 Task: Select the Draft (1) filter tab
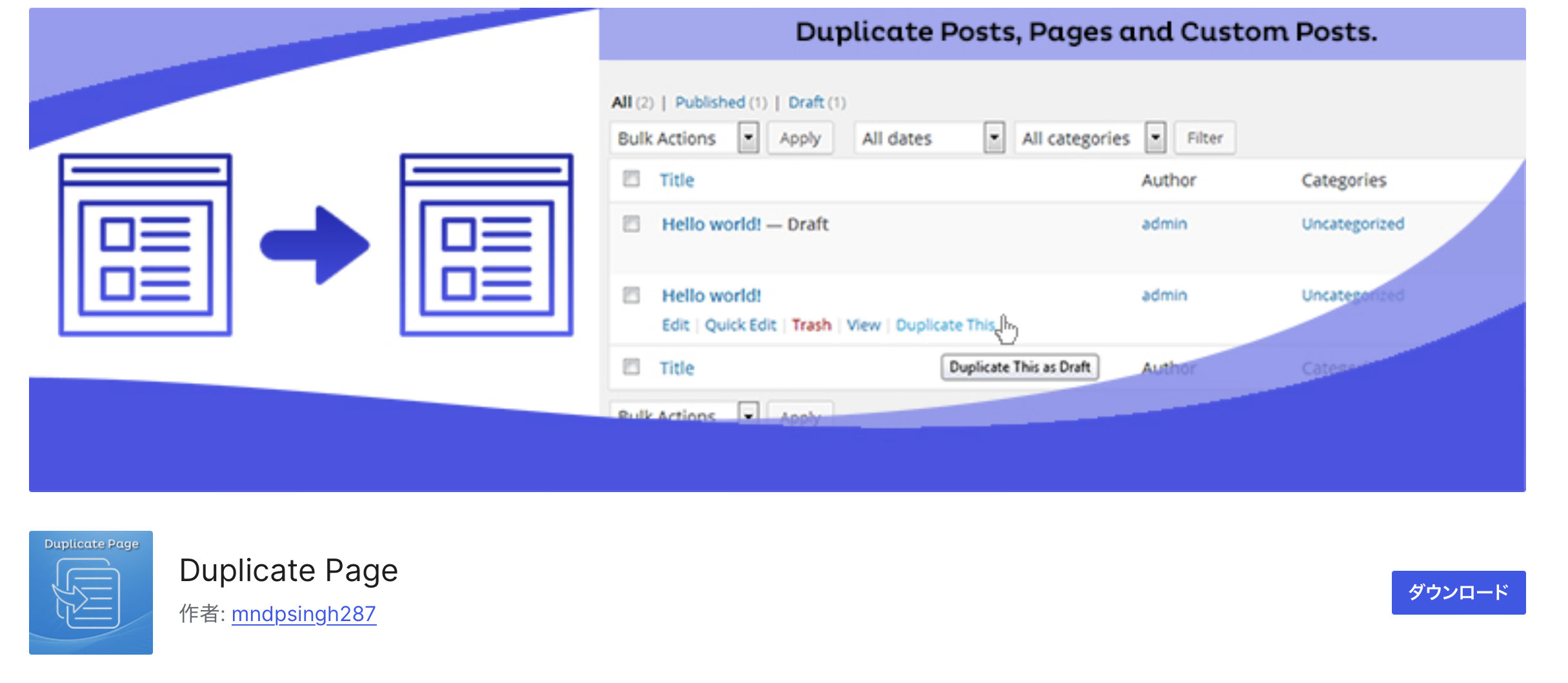click(x=817, y=102)
